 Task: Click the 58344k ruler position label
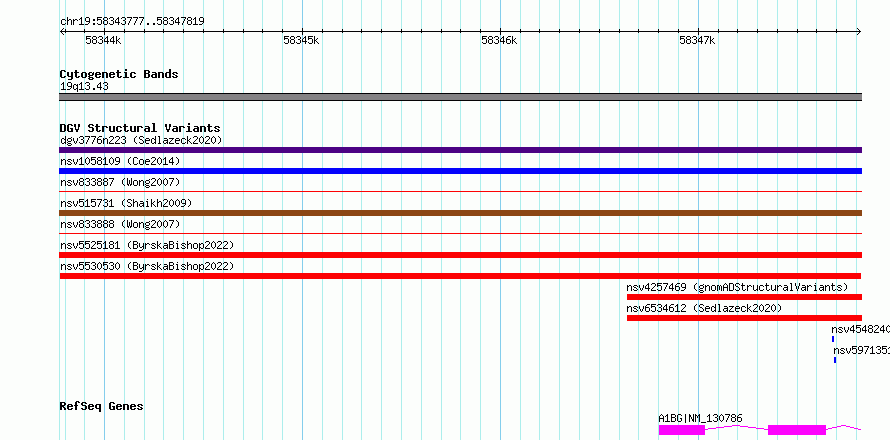(x=103, y=41)
